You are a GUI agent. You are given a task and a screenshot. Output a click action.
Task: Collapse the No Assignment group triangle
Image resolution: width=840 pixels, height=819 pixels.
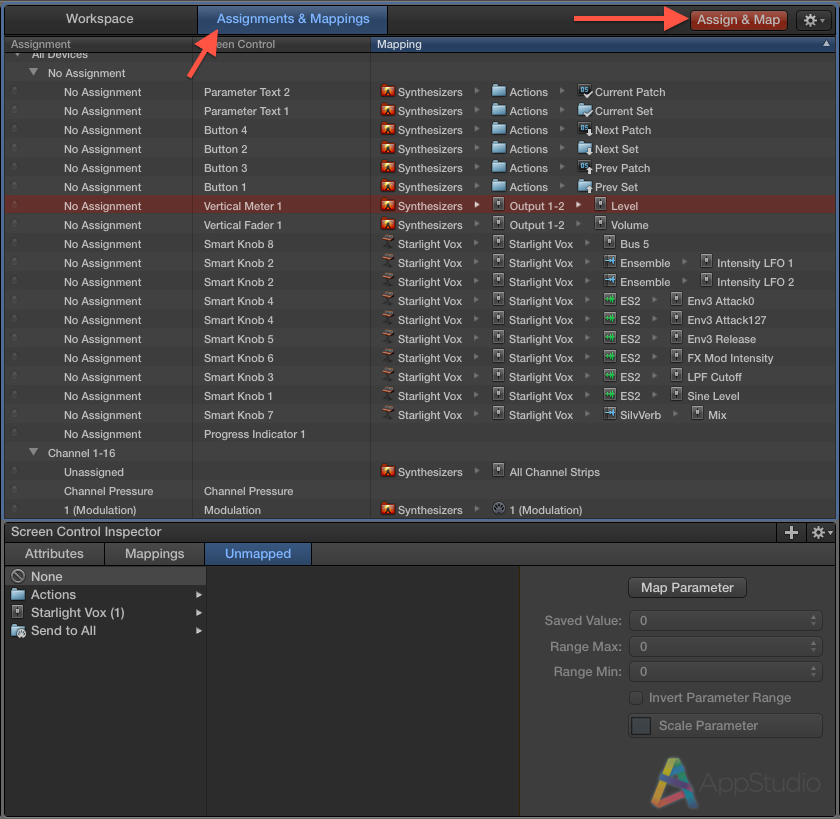pos(34,72)
